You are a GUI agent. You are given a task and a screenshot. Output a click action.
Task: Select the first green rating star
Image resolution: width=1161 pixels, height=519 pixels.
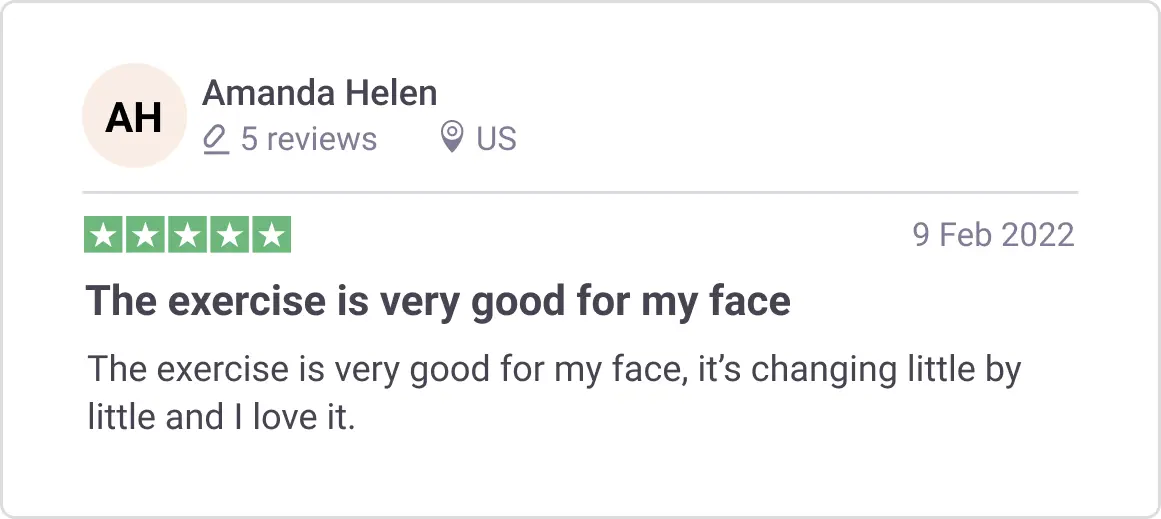[x=103, y=235]
